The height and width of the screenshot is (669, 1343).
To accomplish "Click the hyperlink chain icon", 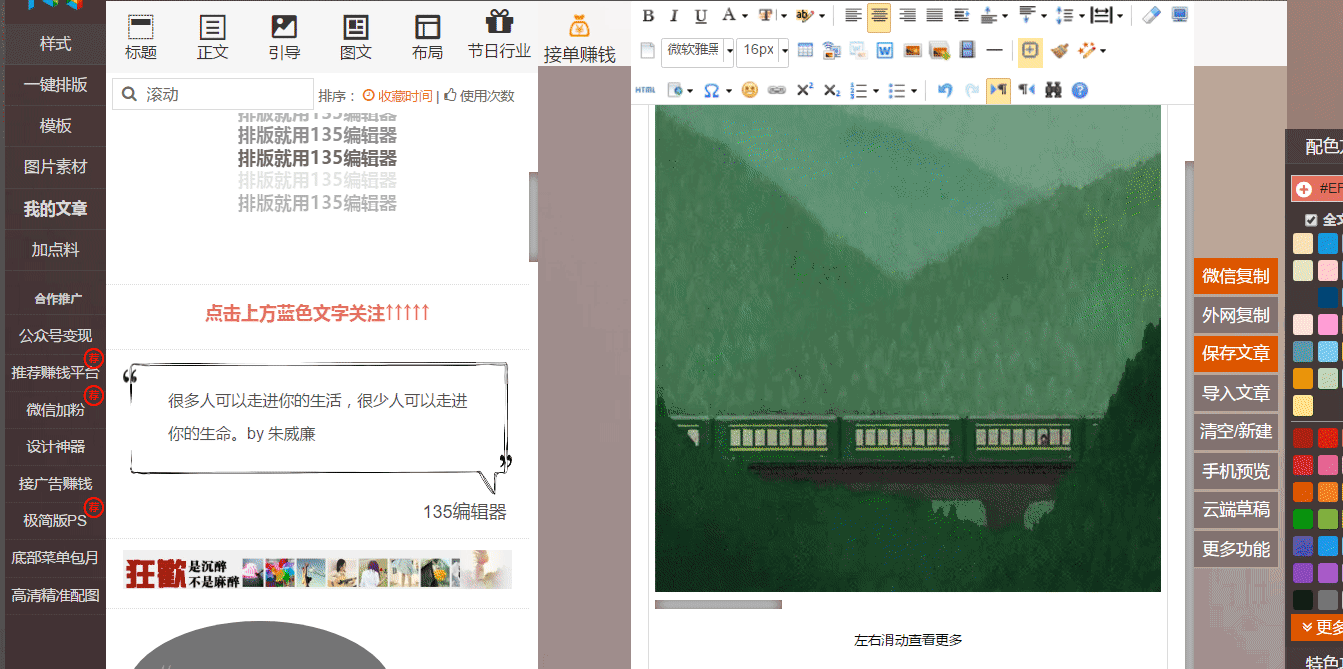I will (x=776, y=90).
